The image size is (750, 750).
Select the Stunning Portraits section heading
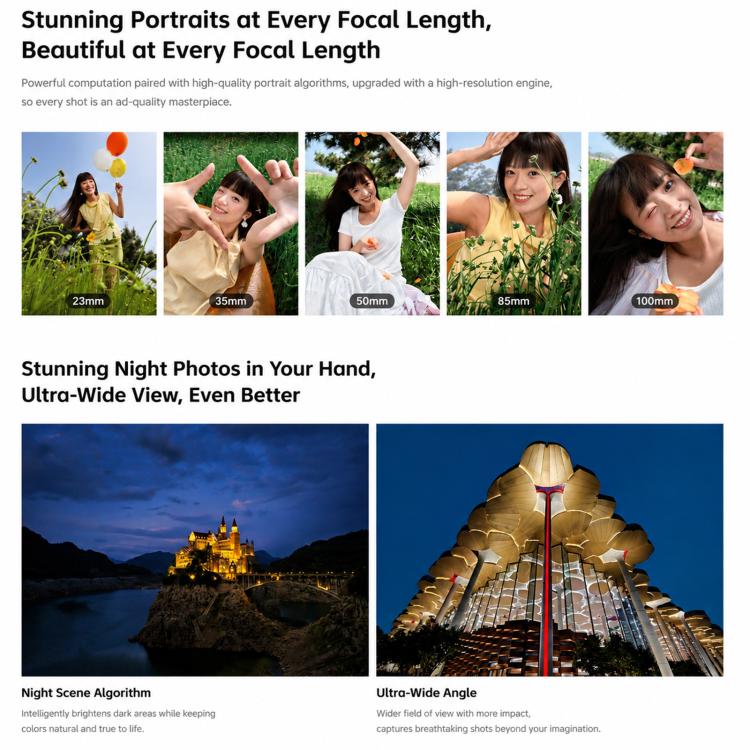[256, 35]
